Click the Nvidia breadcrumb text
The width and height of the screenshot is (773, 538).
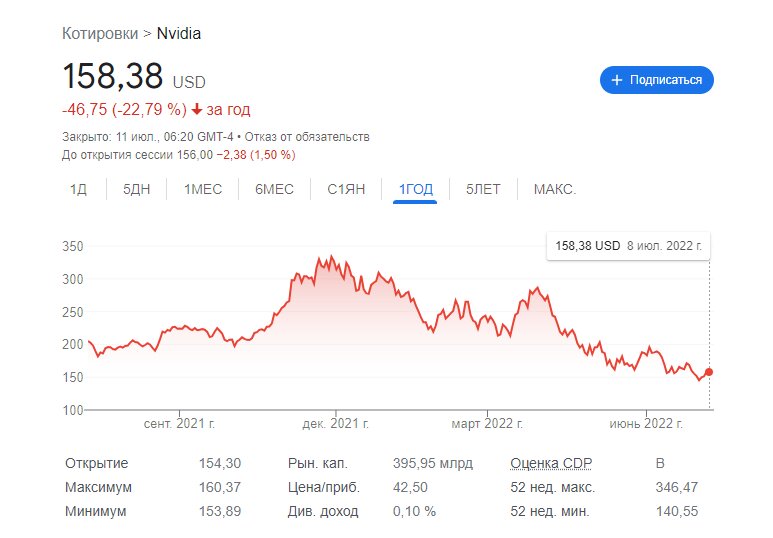(179, 33)
